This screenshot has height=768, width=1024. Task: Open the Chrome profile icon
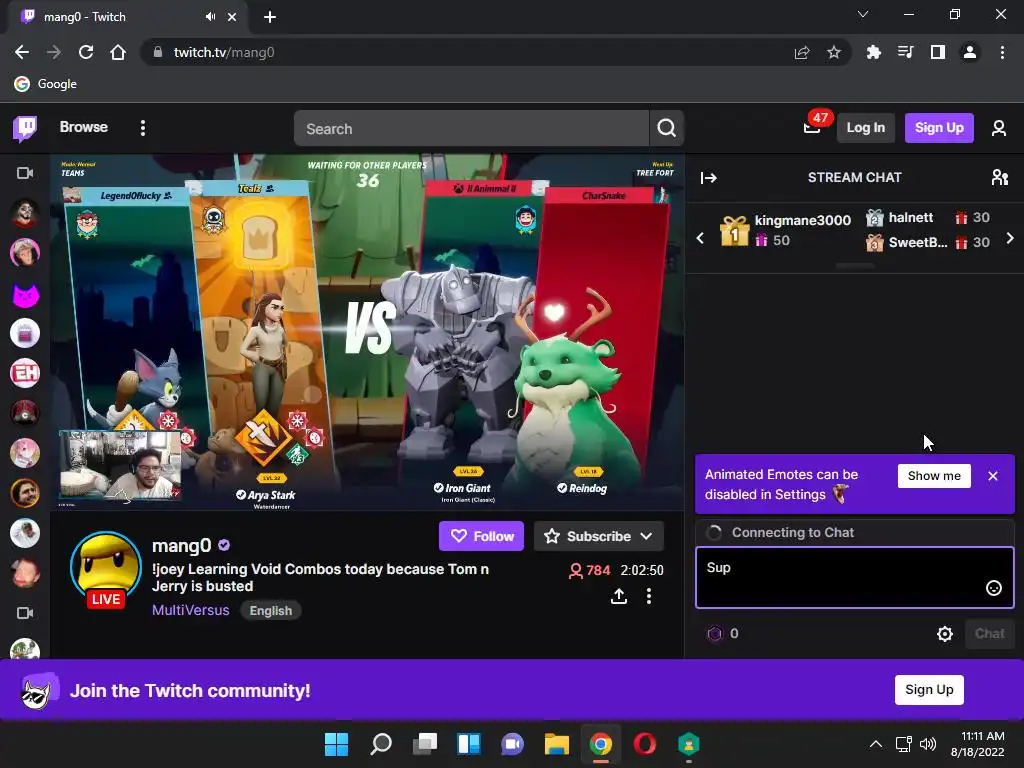970,52
